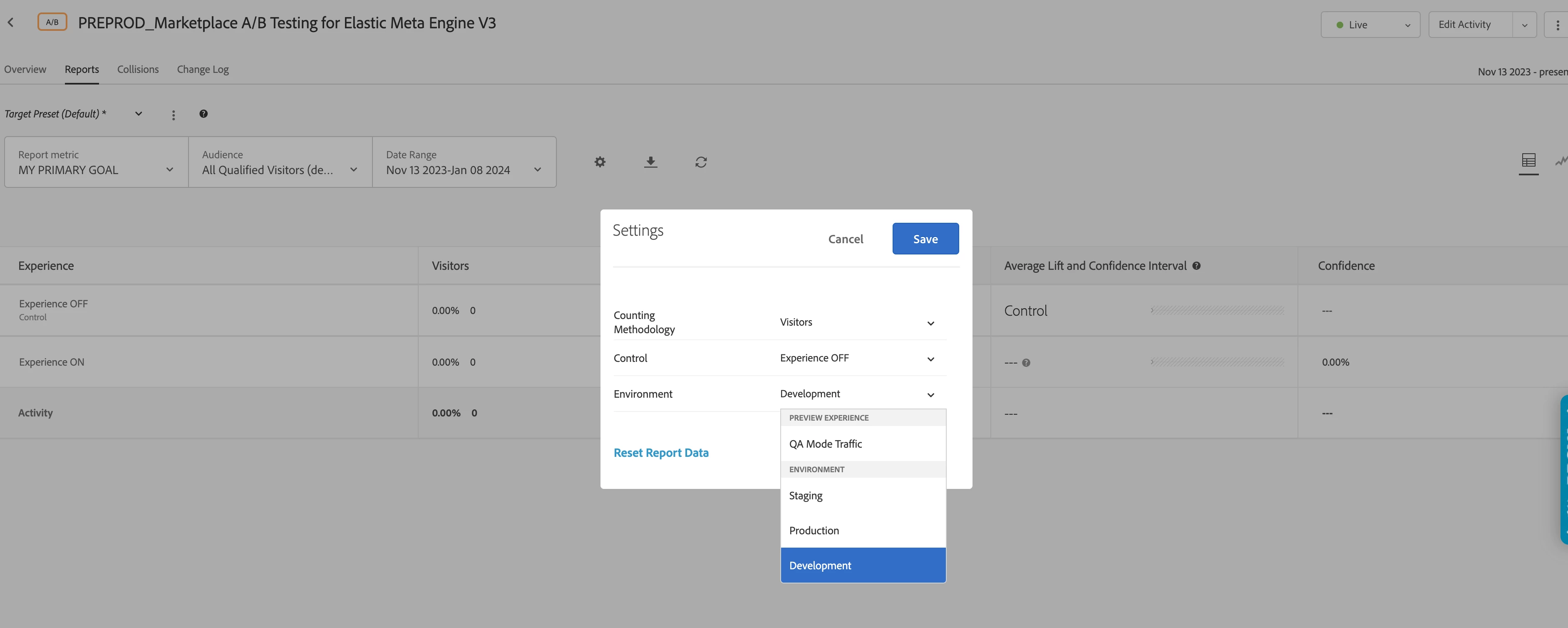
Task: Switch to table view icon
Action: 1528,161
